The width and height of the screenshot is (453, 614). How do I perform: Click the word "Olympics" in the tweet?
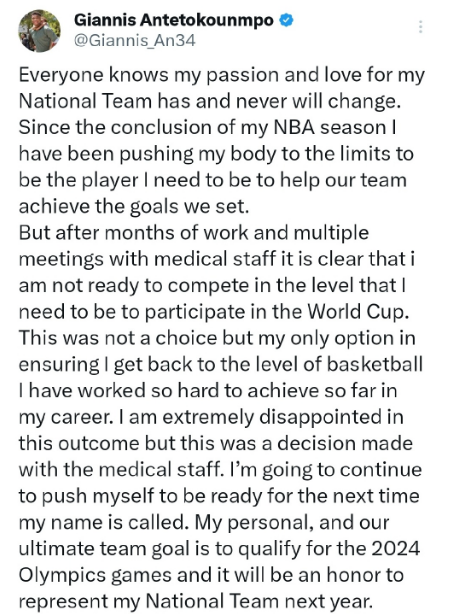pos(63,576)
